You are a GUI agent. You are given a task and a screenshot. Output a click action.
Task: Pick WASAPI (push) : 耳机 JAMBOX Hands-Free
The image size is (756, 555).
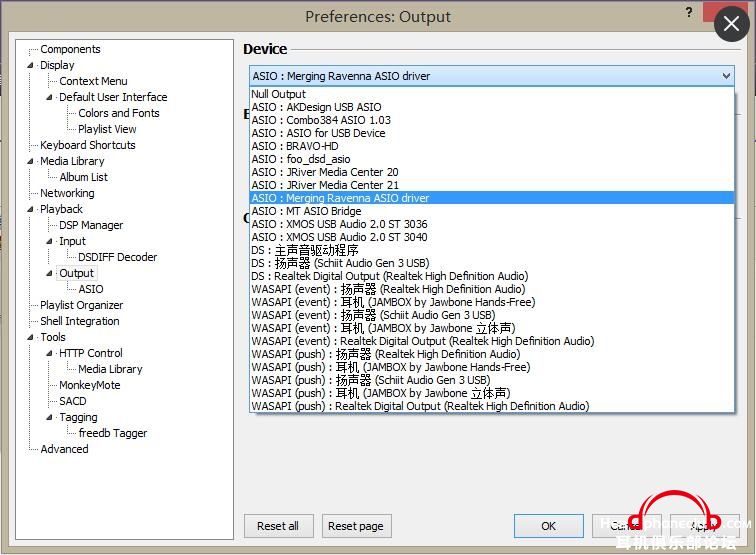pos(492,367)
